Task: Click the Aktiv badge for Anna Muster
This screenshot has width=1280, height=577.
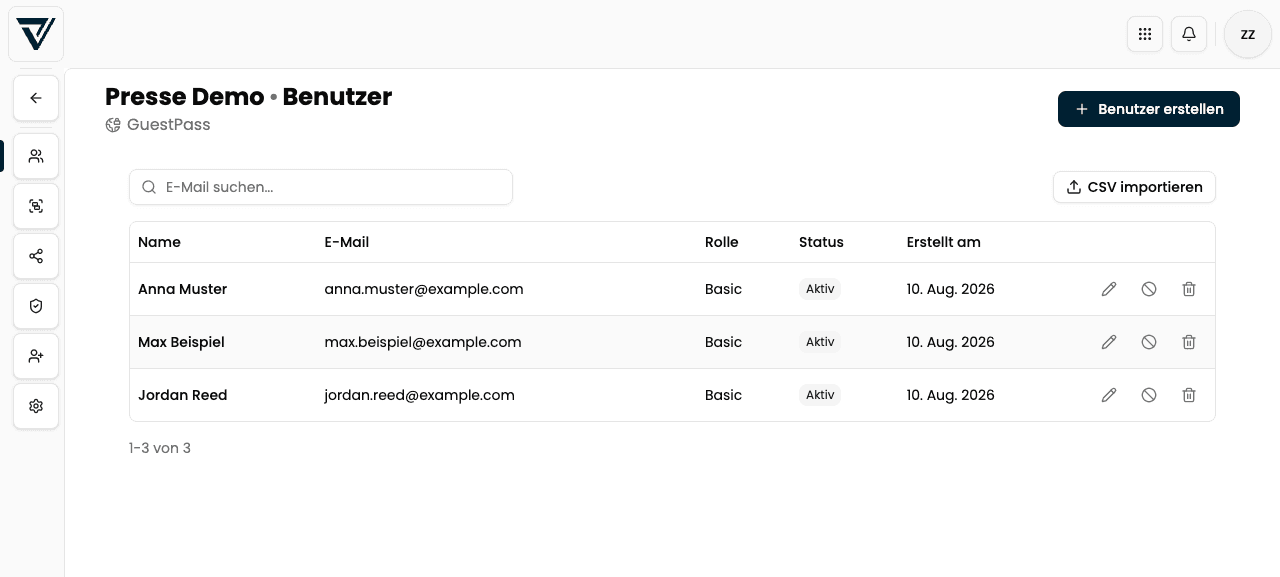Action: (820, 289)
